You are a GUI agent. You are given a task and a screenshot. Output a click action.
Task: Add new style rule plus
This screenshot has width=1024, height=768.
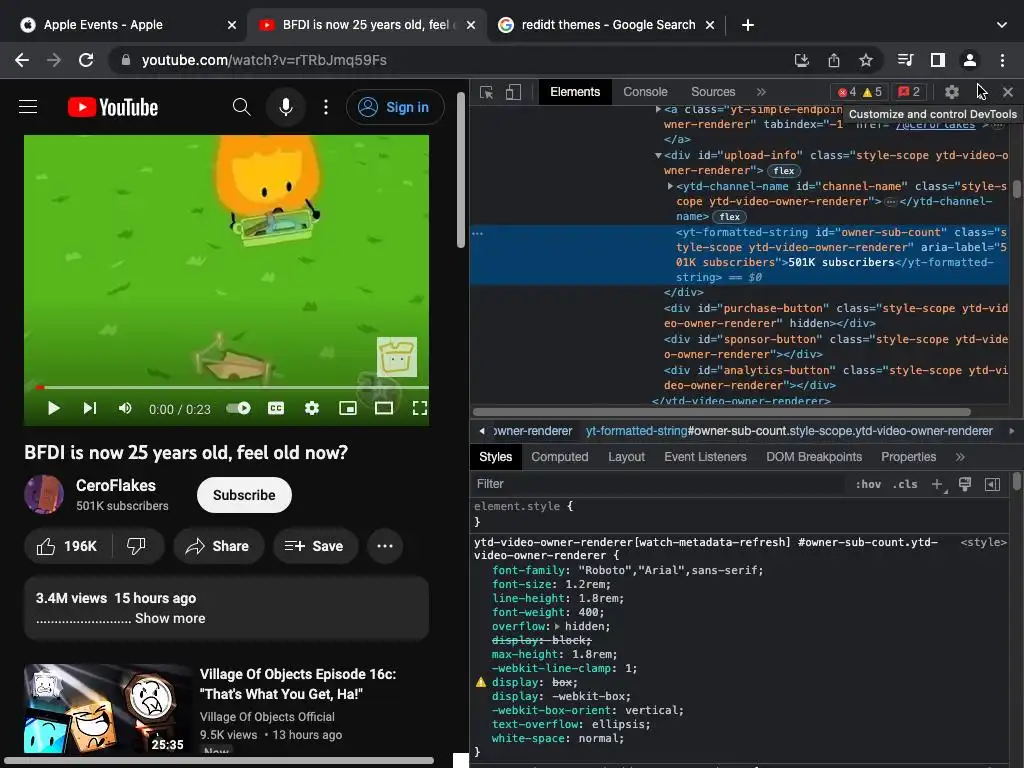tap(938, 484)
